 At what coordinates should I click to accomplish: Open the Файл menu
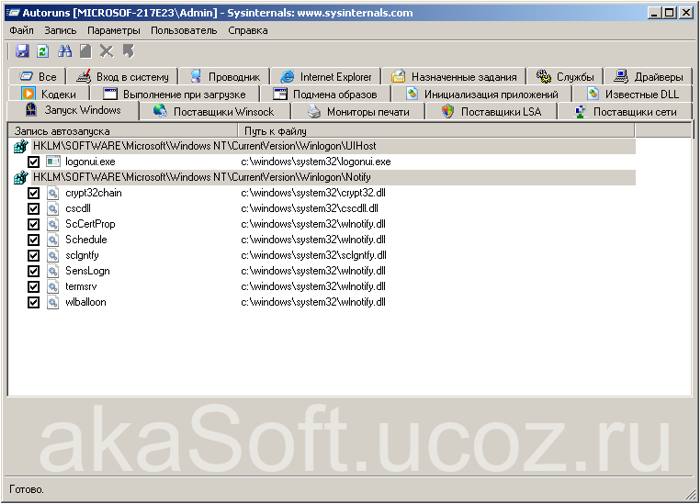pyautogui.click(x=21, y=30)
